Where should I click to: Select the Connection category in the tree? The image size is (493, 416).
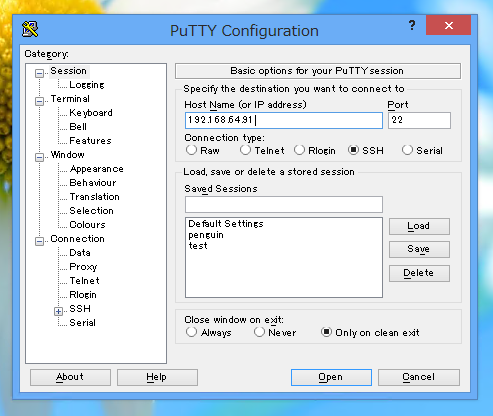(x=77, y=239)
